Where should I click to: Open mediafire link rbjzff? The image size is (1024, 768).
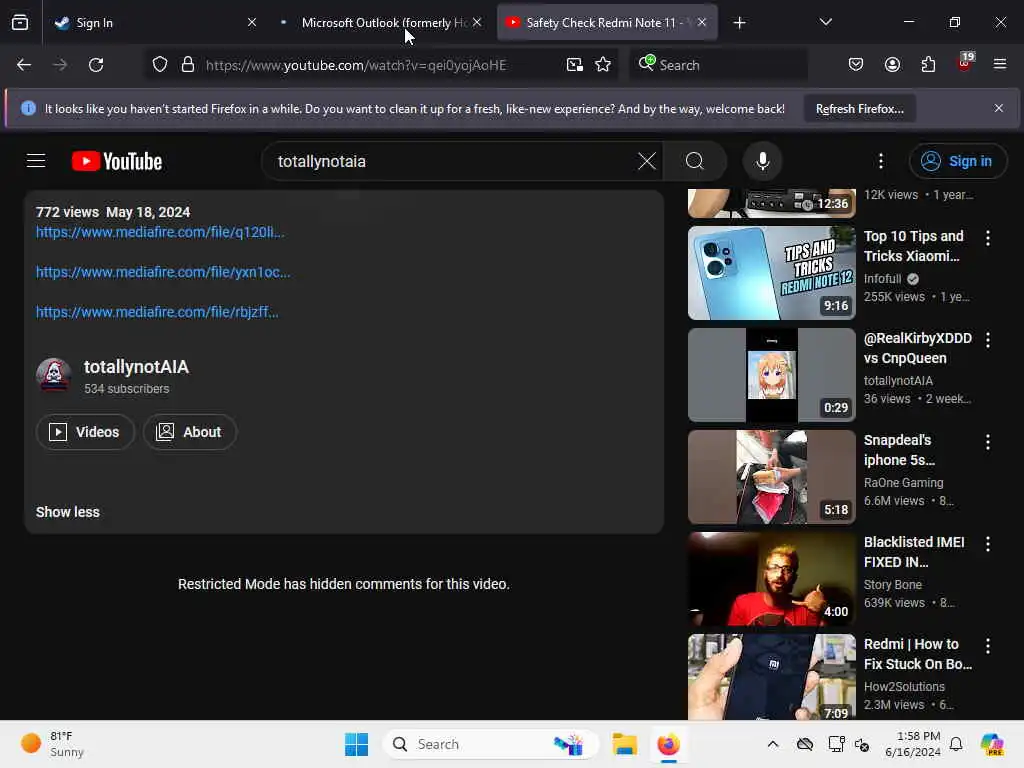157,312
